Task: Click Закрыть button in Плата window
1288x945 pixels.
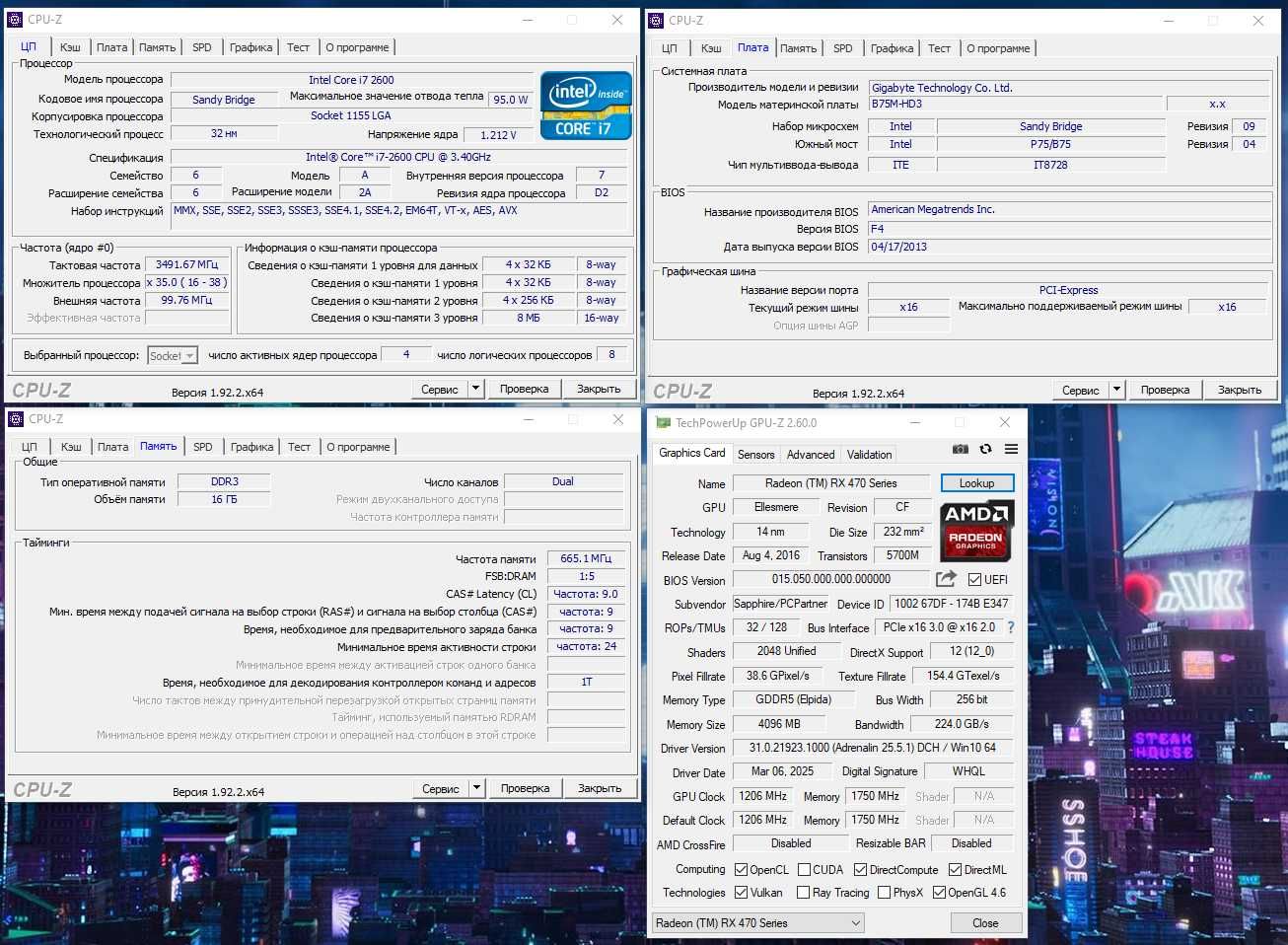Action: click(1240, 390)
